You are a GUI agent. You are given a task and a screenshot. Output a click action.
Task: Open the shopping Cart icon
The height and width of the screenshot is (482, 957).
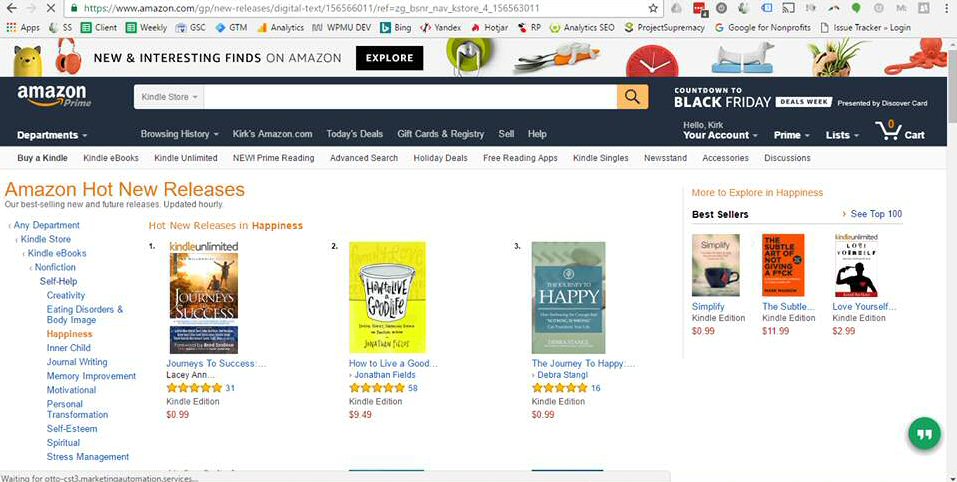click(x=900, y=131)
